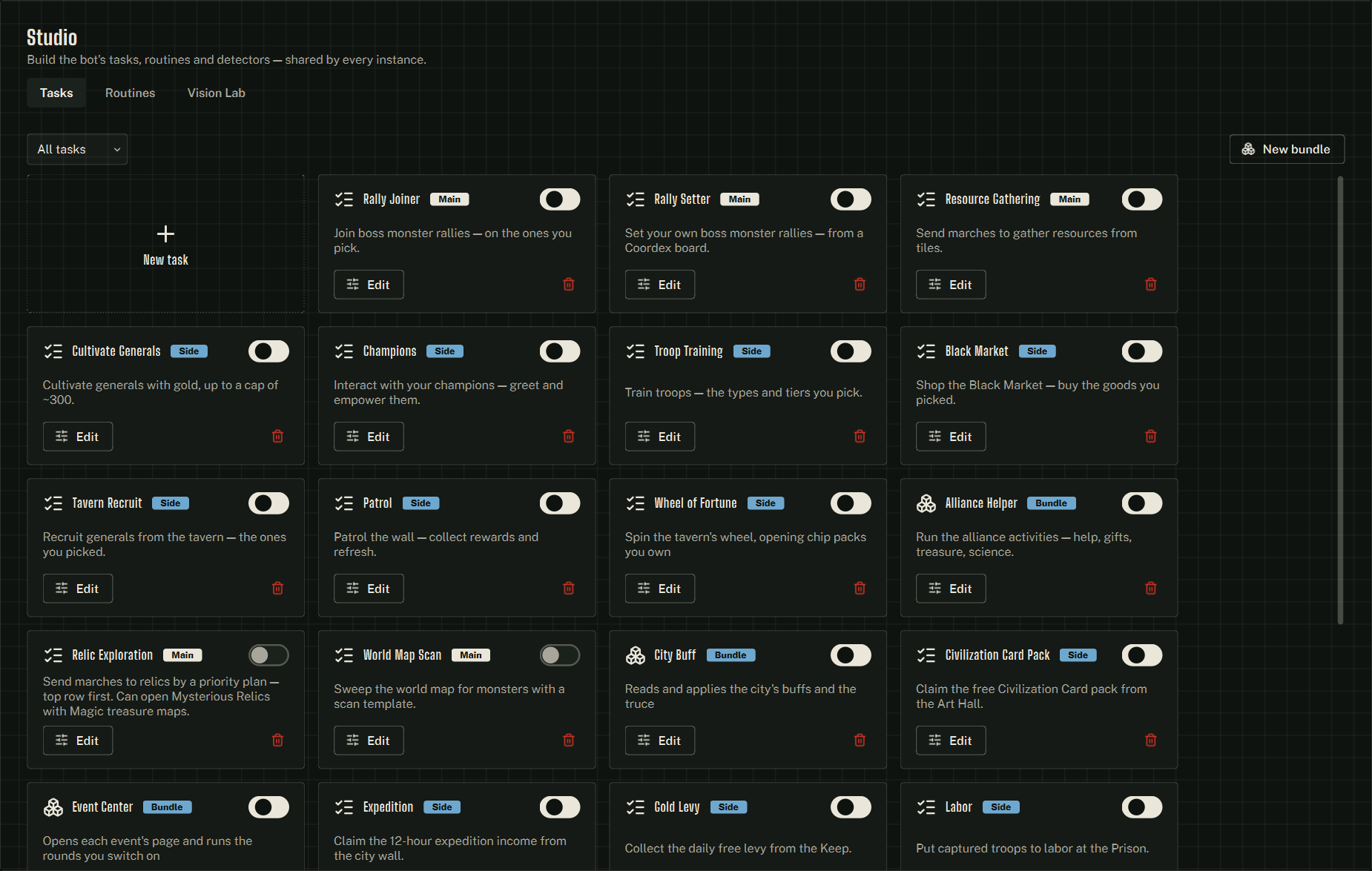Toggle the Black Market switch
Viewport: 1372px width, 871px height.
point(1142,351)
